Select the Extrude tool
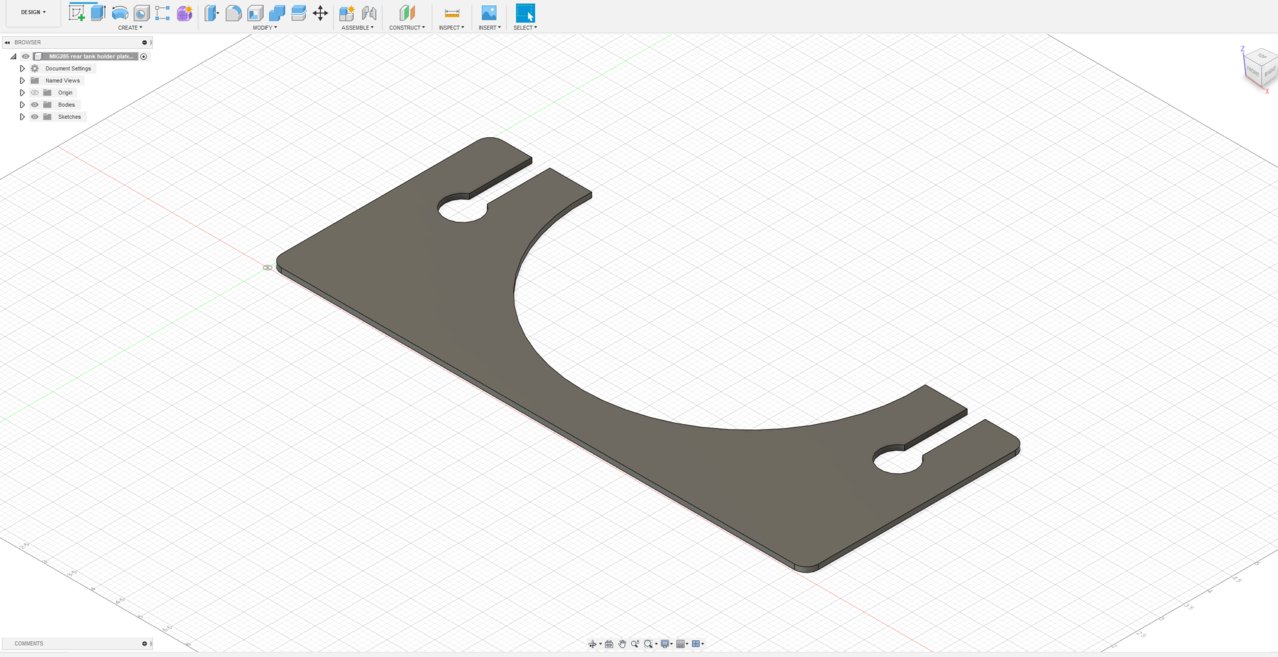Viewport: 1278px width, 657px height. pyautogui.click(x=98, y=13)
